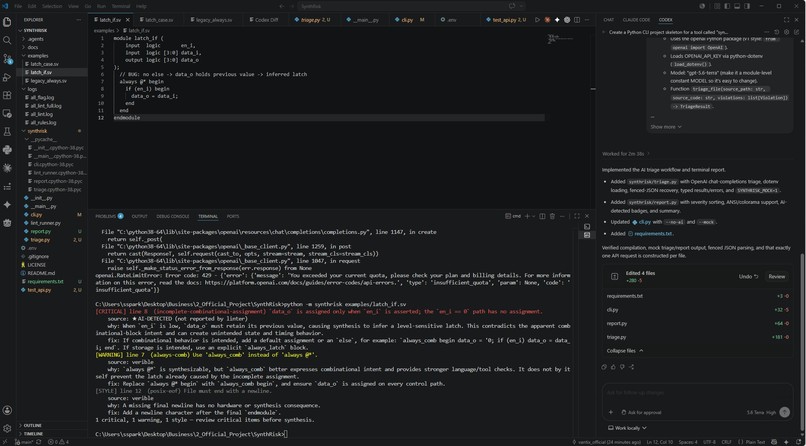Add attachment with plus in Codex input
The width and height of the screenshot is (806, 446).
point(611,412)
